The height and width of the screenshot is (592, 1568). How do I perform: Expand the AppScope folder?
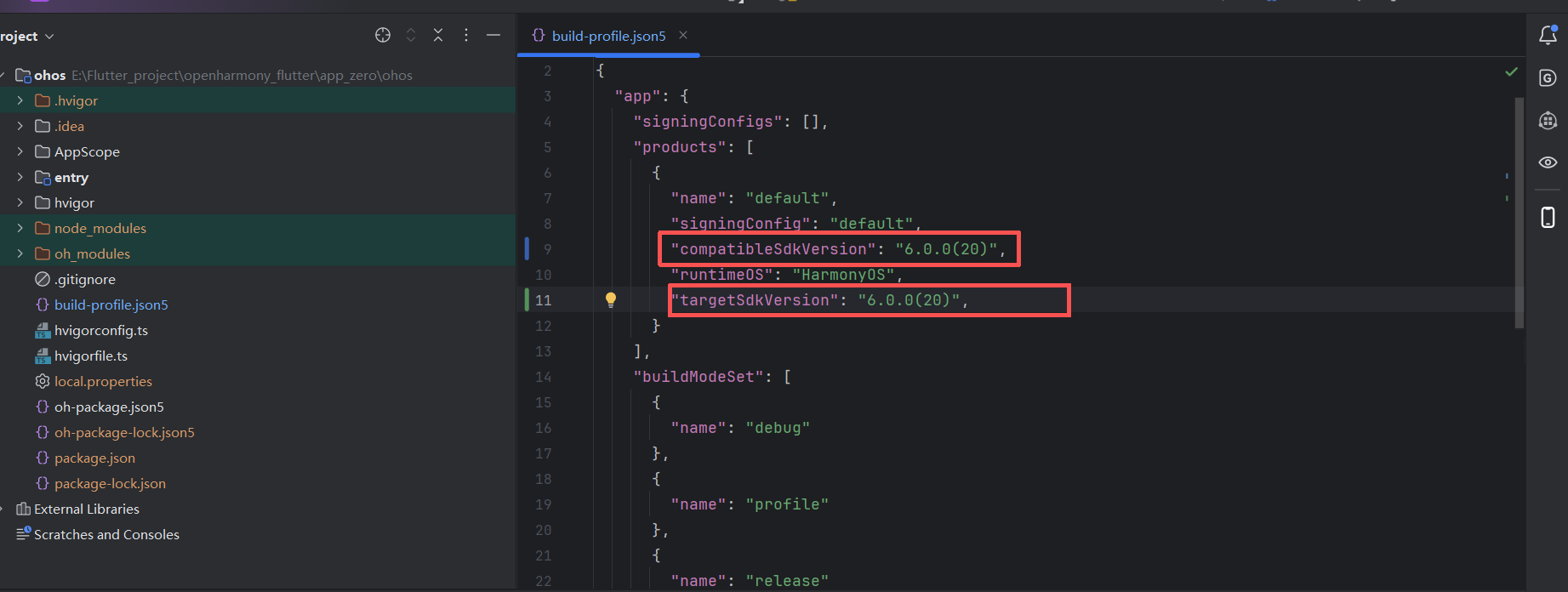click(20, 151)
